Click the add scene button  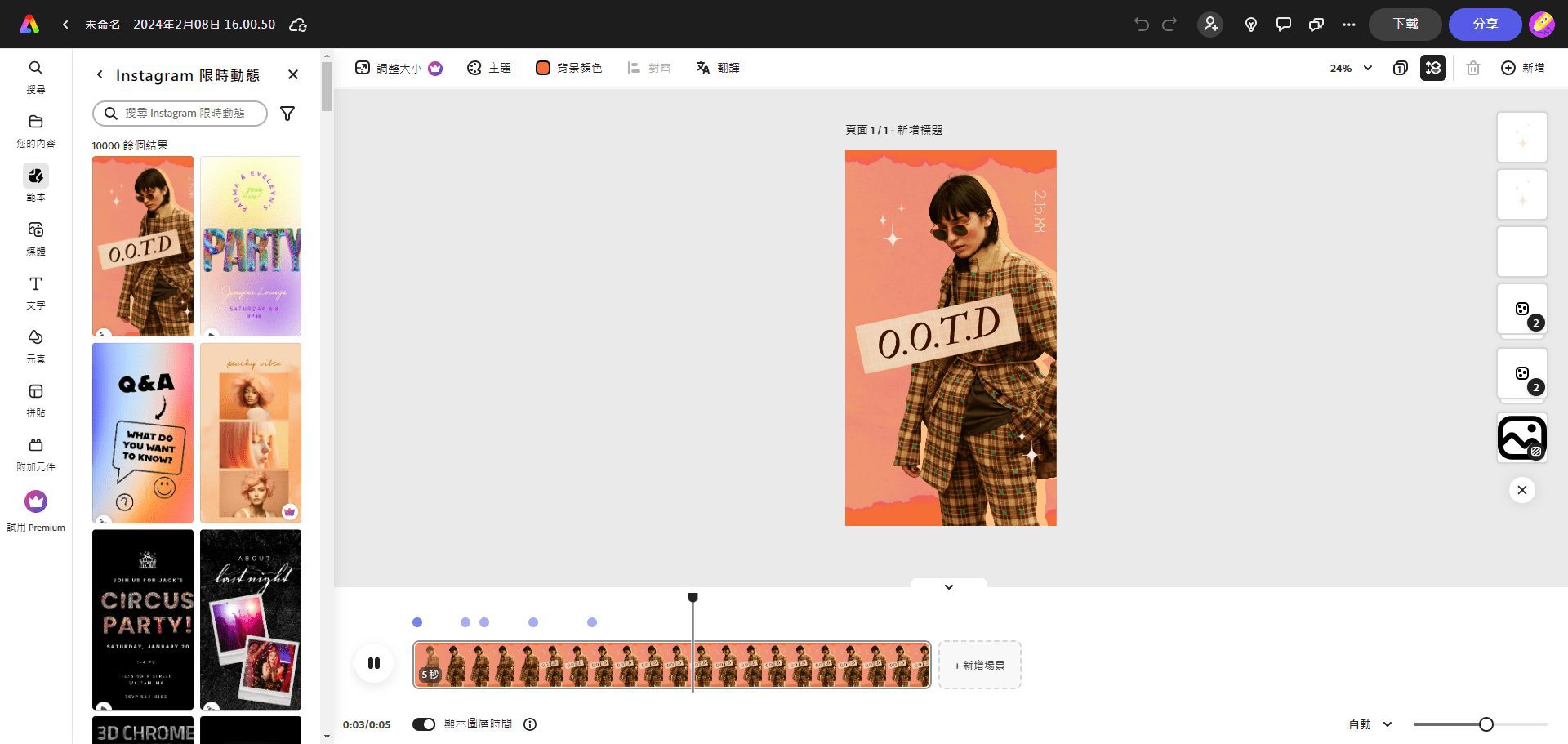[979, 665]
